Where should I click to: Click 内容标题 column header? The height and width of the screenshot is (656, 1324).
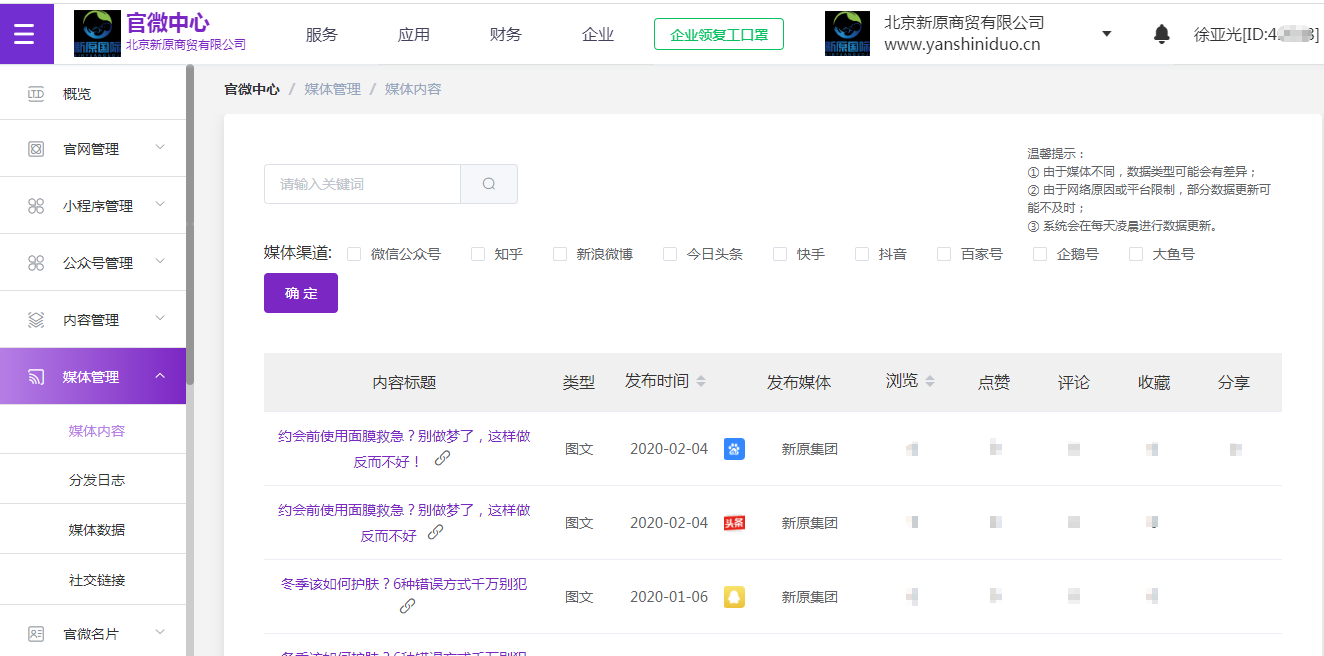tap(405, 382)
